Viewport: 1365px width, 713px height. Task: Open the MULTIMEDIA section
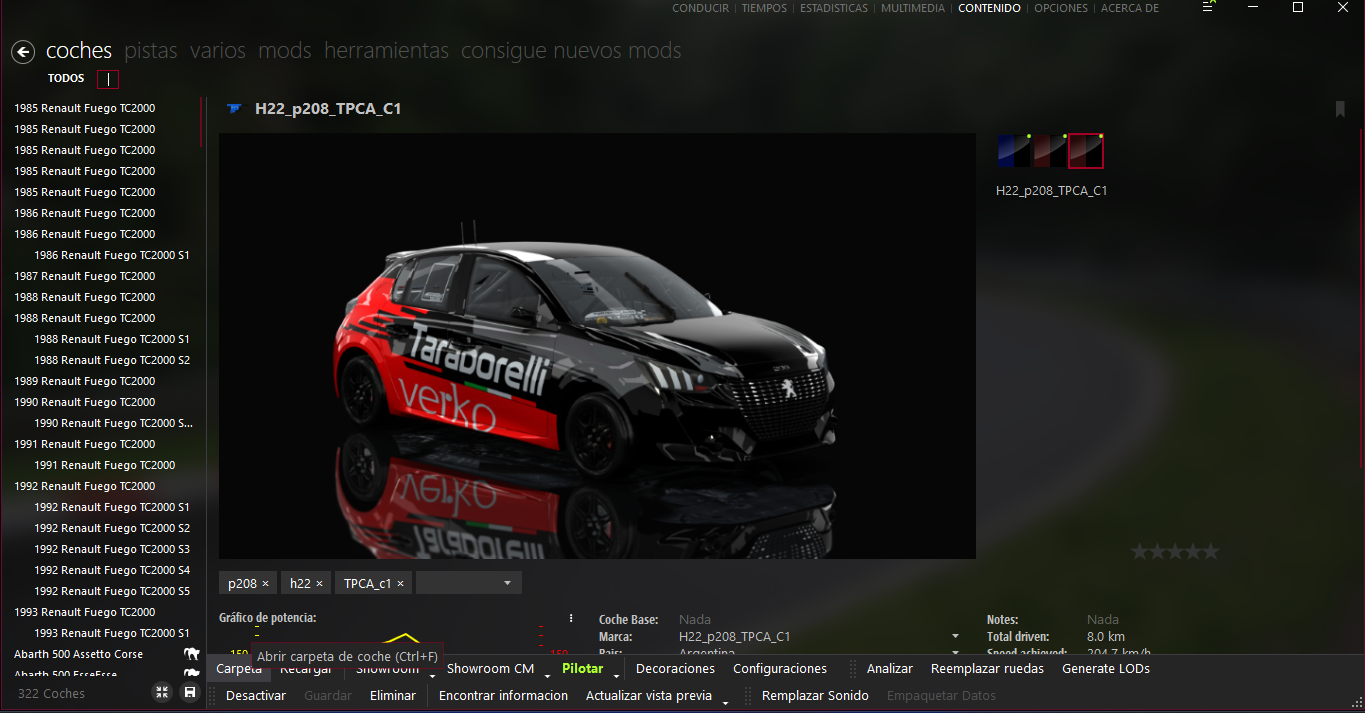pyautogui.click(x=913, y=8)
